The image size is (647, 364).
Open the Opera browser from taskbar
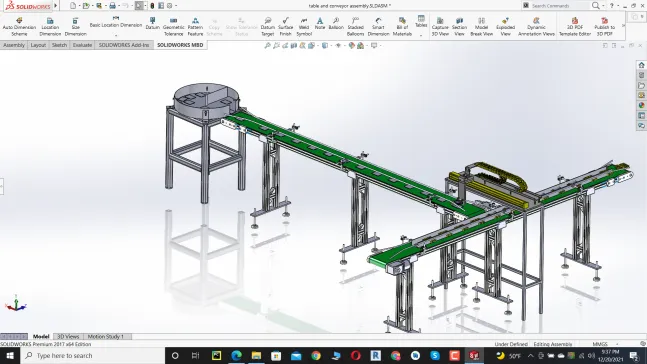pos(356,356)
